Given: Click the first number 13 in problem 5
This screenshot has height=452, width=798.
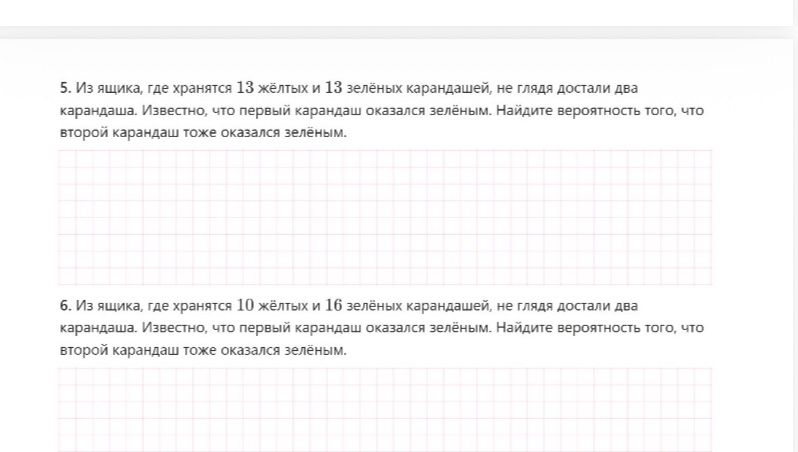Looking at the screenshot, I should click(245, 88).
